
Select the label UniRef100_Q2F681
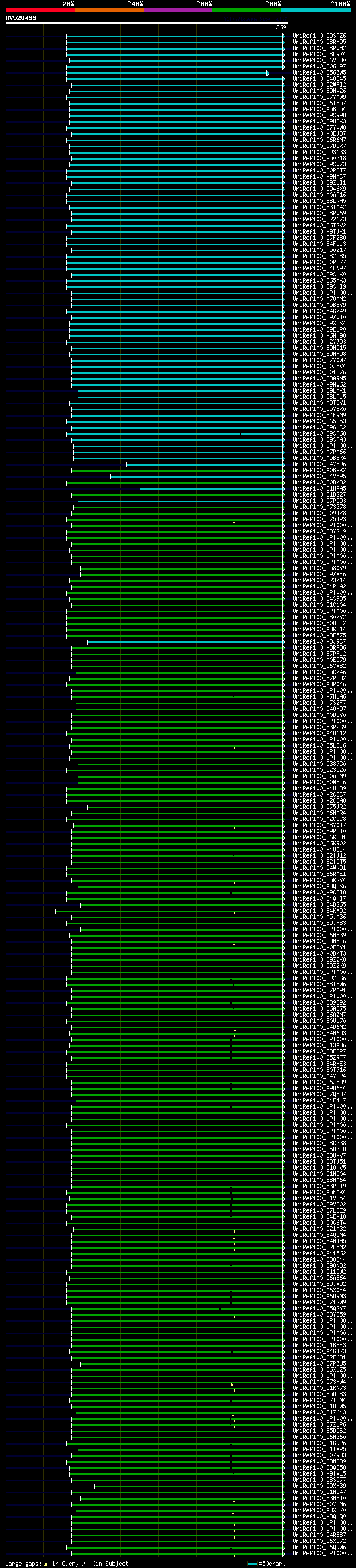319,1357
